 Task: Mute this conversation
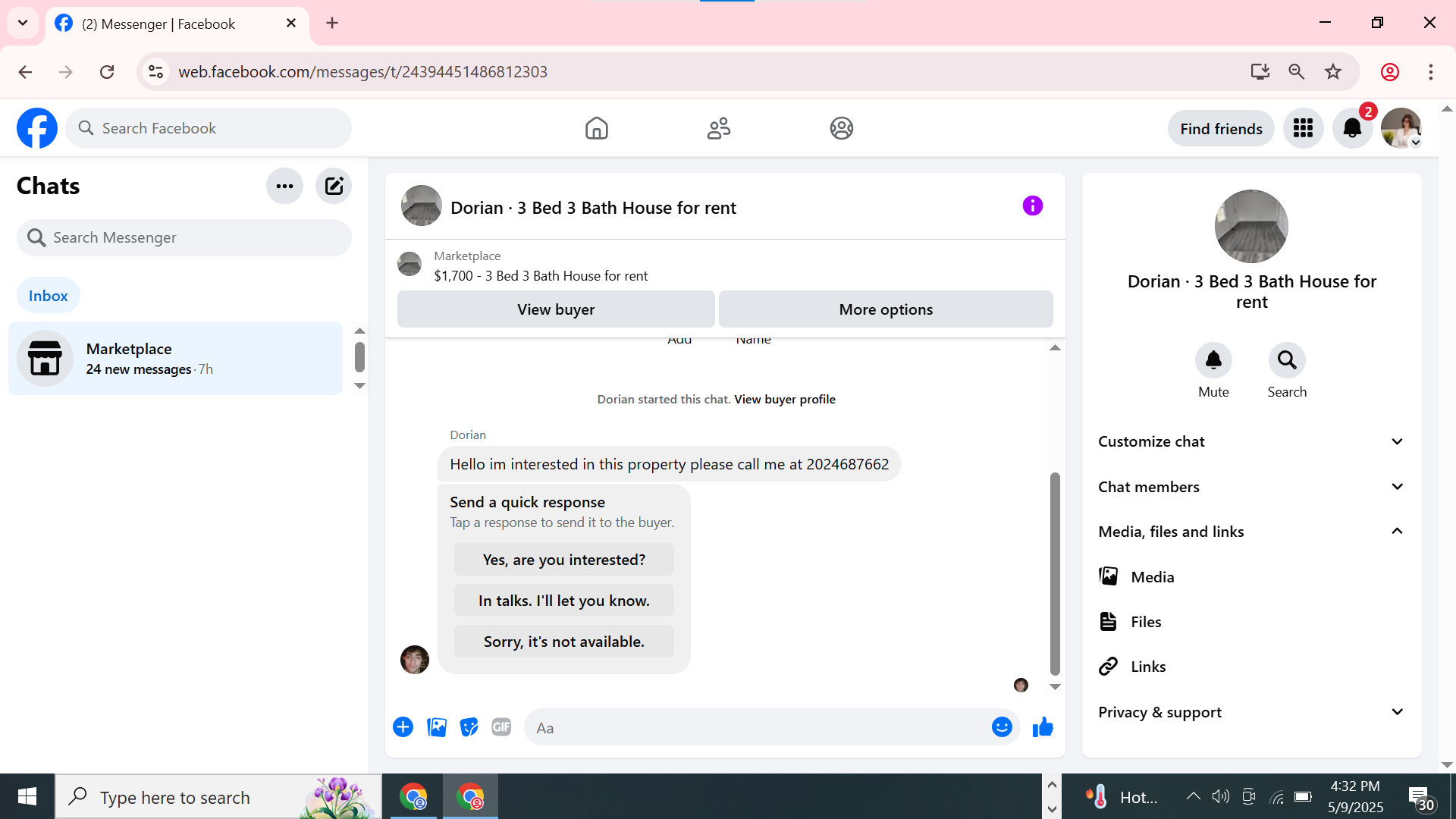tap(1213, 360)
